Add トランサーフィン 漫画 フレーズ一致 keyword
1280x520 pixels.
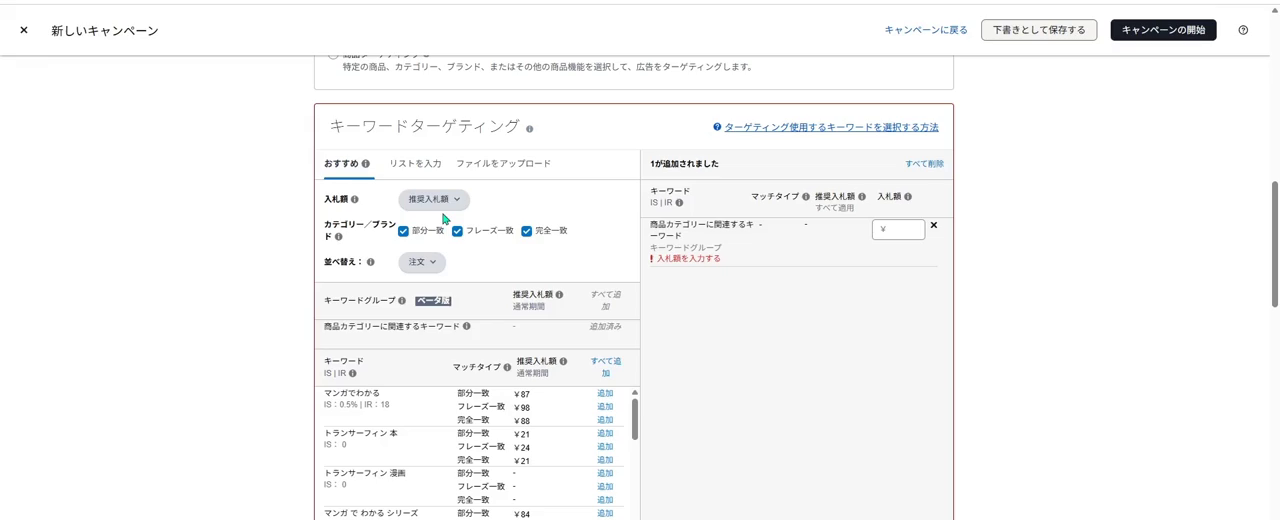point(605,487)
